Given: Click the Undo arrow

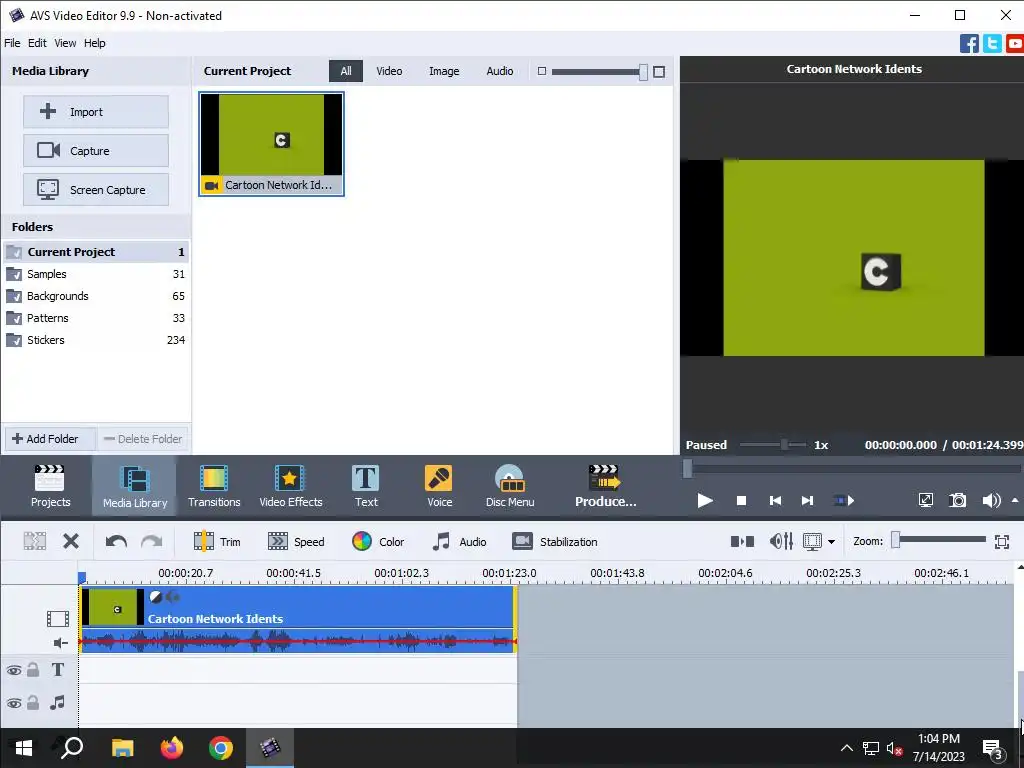Looking at the screenshot, I should pos(116,541).
